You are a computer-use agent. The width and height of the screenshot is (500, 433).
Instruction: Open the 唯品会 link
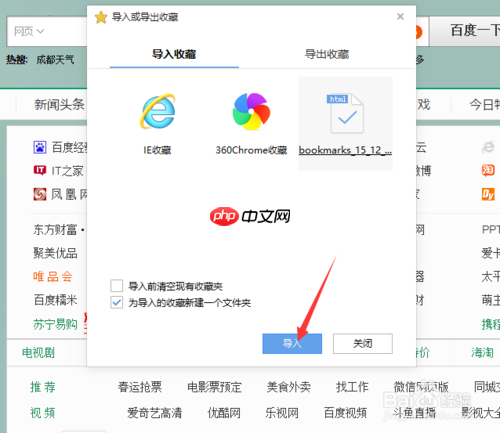(53, 277)
